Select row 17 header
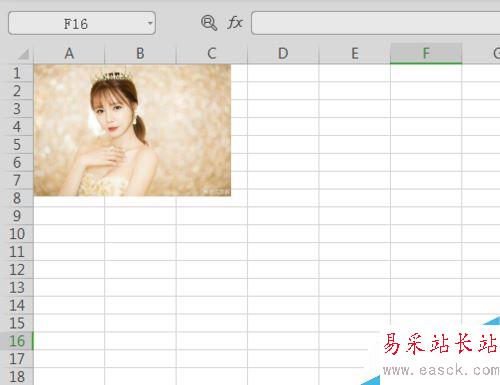 (17, 359)
